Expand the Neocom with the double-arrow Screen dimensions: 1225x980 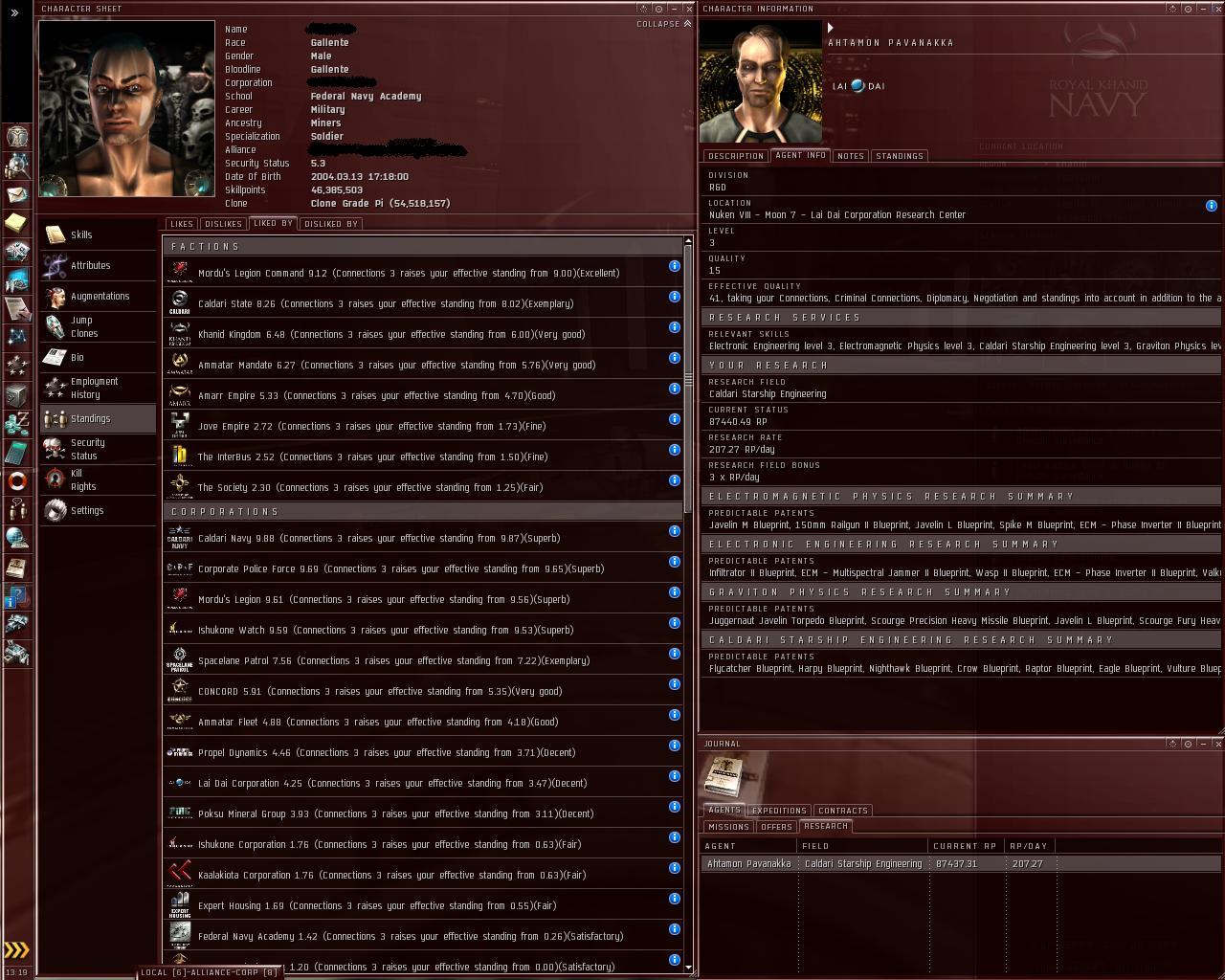[14, 12]
